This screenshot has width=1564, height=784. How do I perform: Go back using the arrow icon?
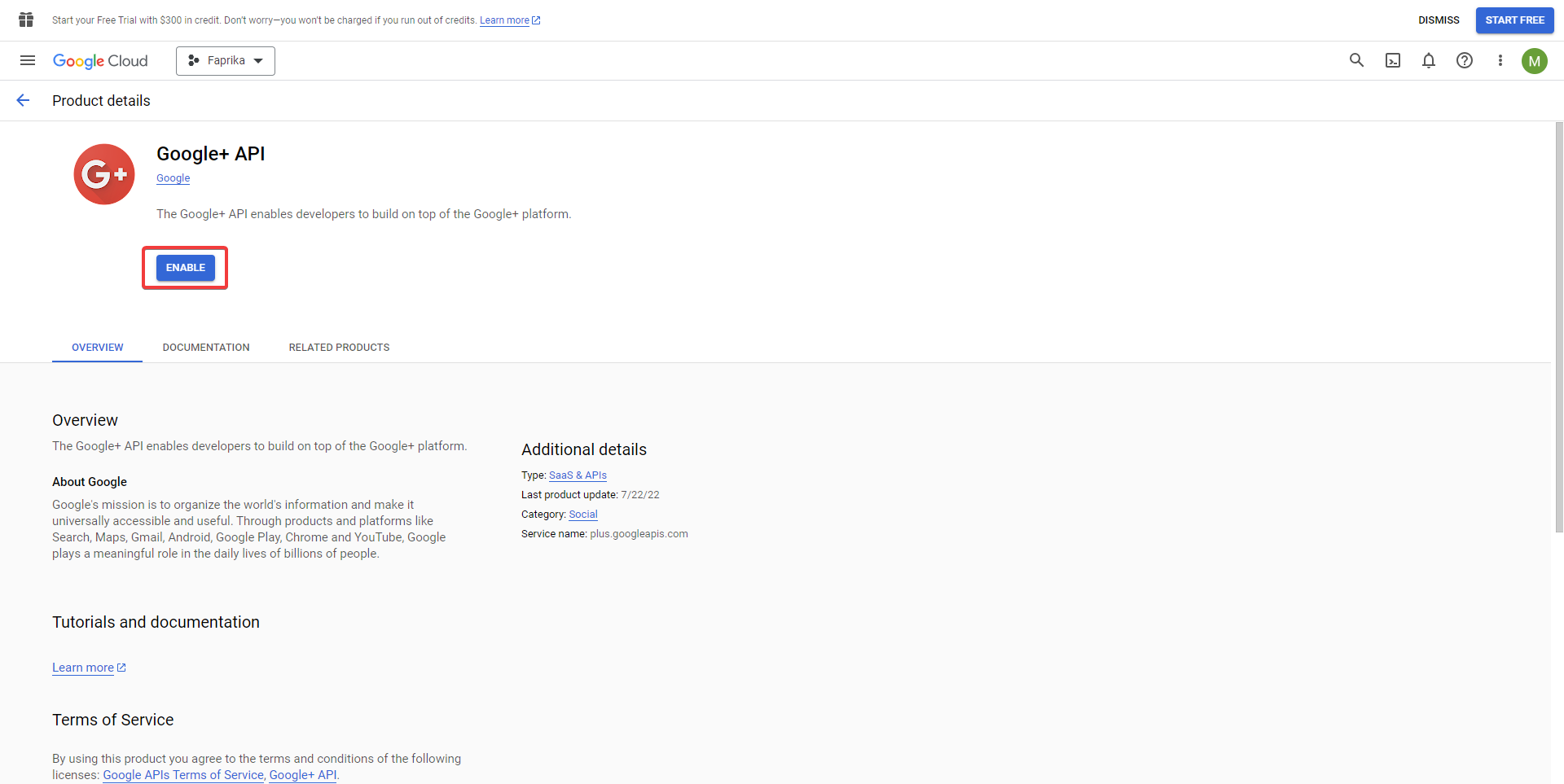click(23, 100)
